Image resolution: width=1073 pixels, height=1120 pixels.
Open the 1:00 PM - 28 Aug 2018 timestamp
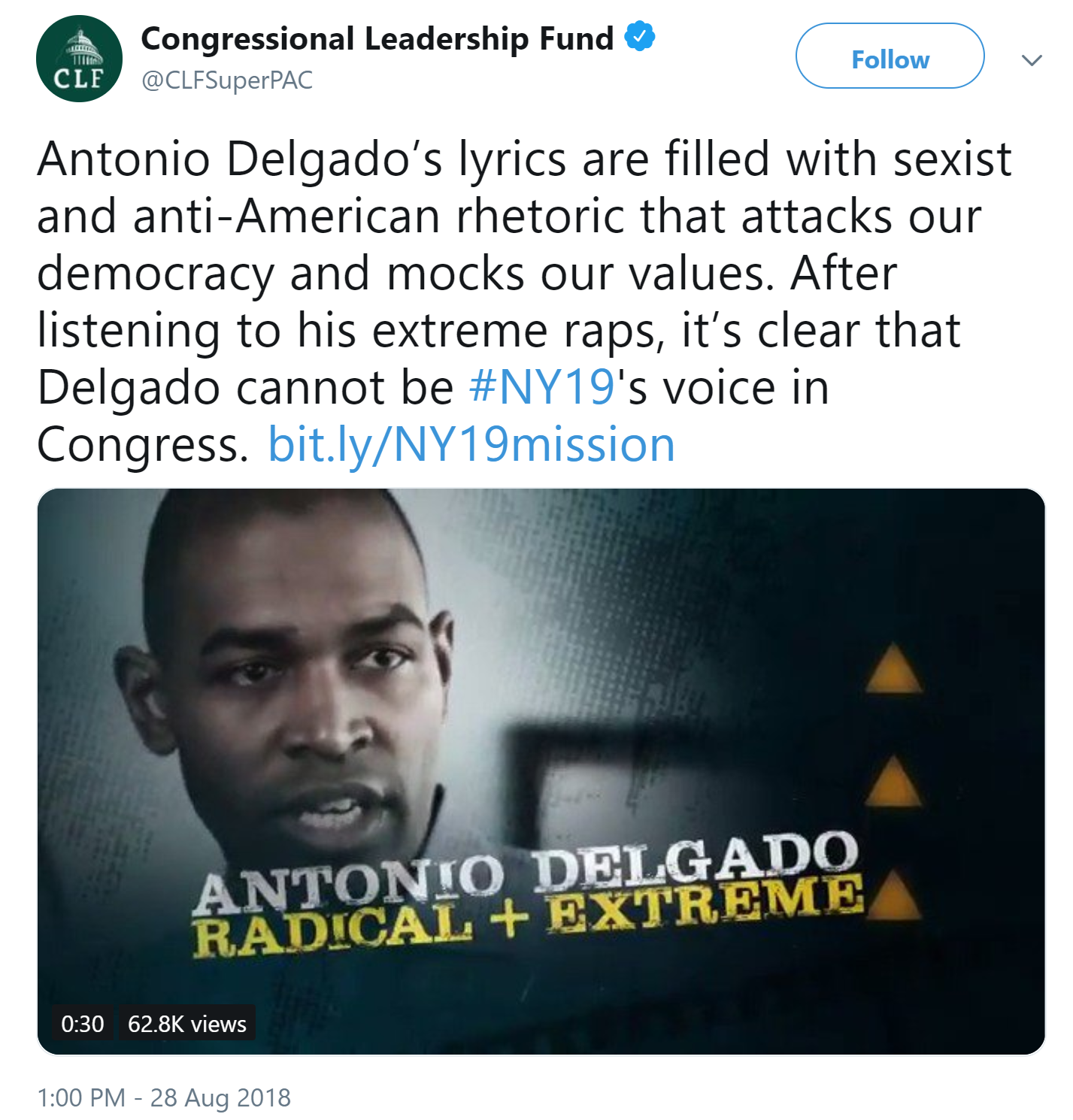(164, 1097)
